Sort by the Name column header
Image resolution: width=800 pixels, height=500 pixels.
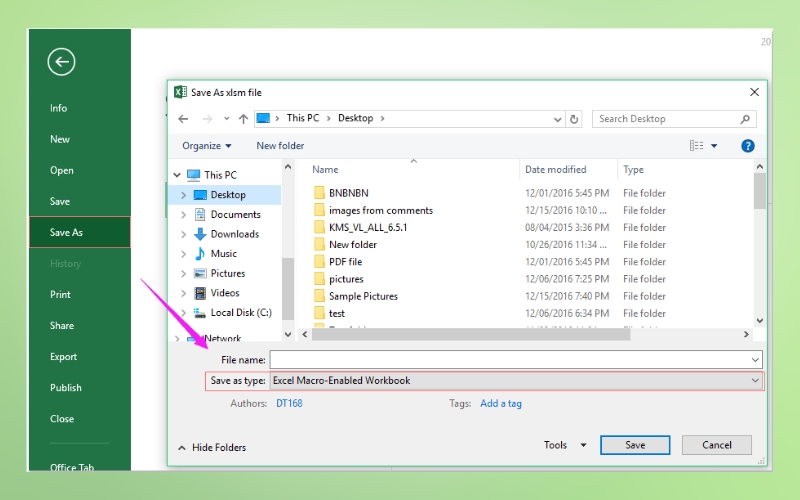[x=325, y=169]
